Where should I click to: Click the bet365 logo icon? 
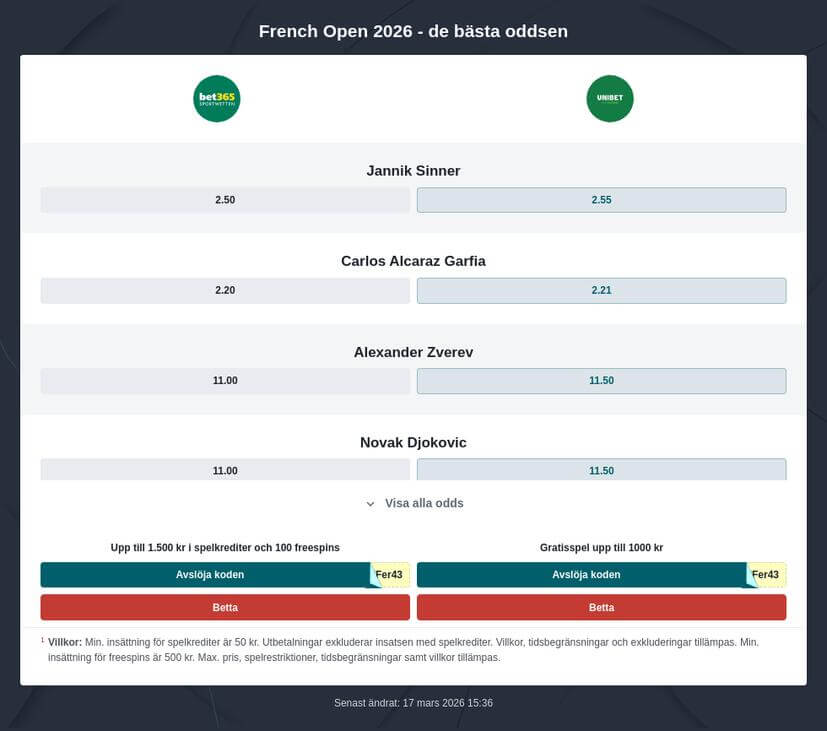coord(216,97)
